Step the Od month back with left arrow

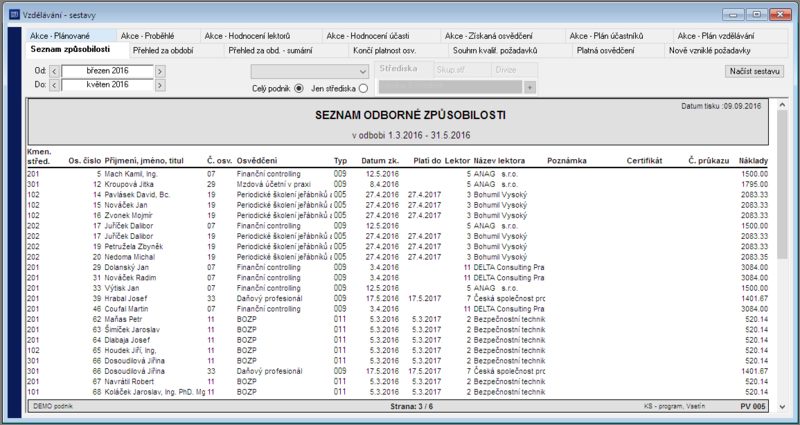54,71
